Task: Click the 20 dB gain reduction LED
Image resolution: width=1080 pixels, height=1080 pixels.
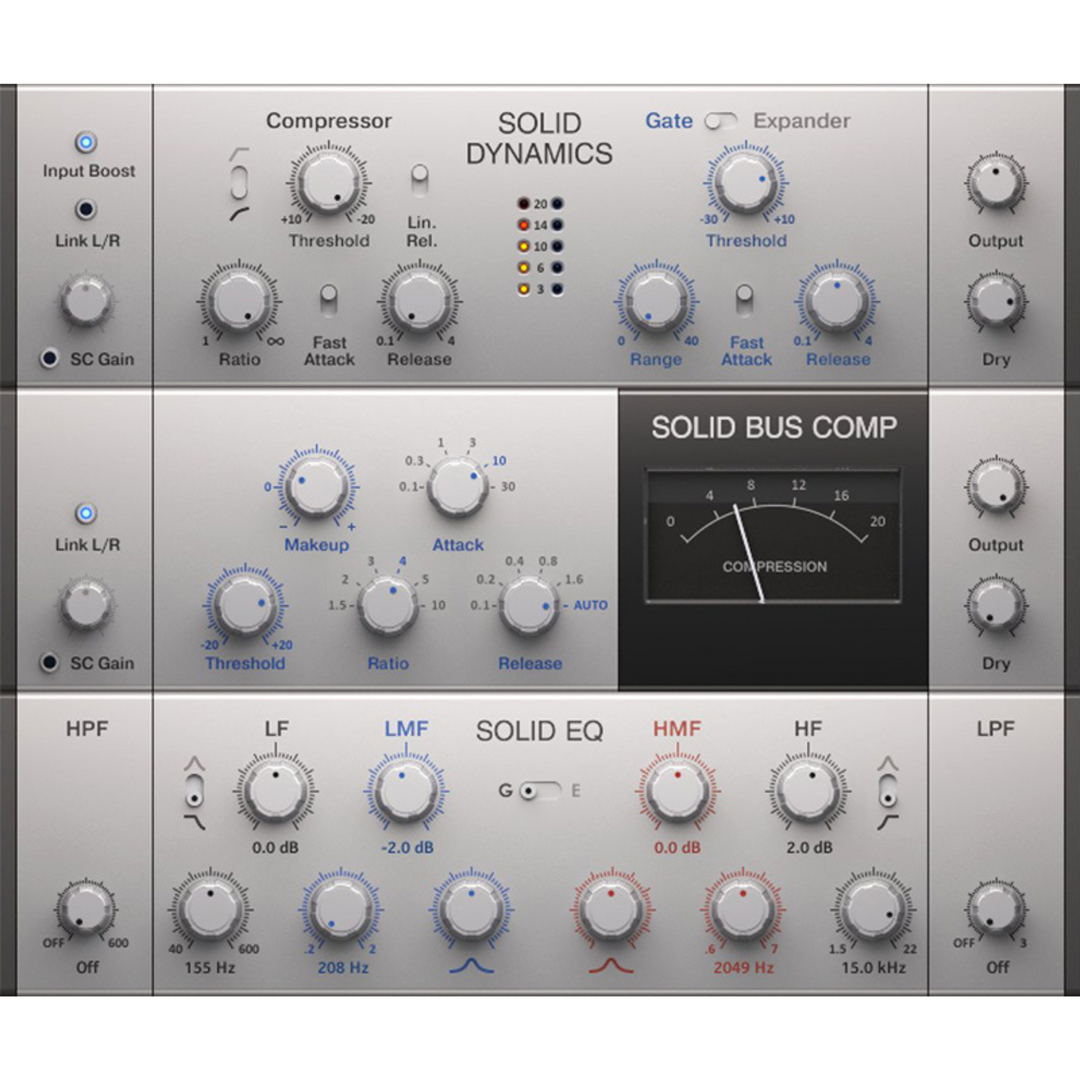Action: 523,203
